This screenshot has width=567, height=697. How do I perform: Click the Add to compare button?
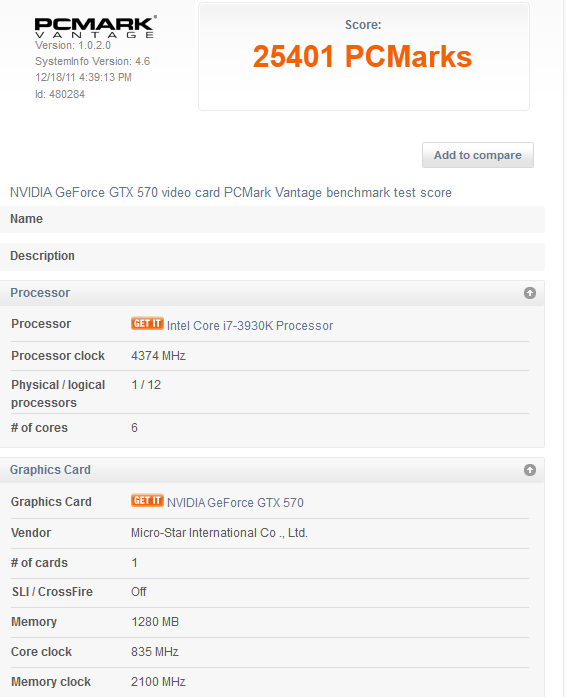(x=478, y=155)
